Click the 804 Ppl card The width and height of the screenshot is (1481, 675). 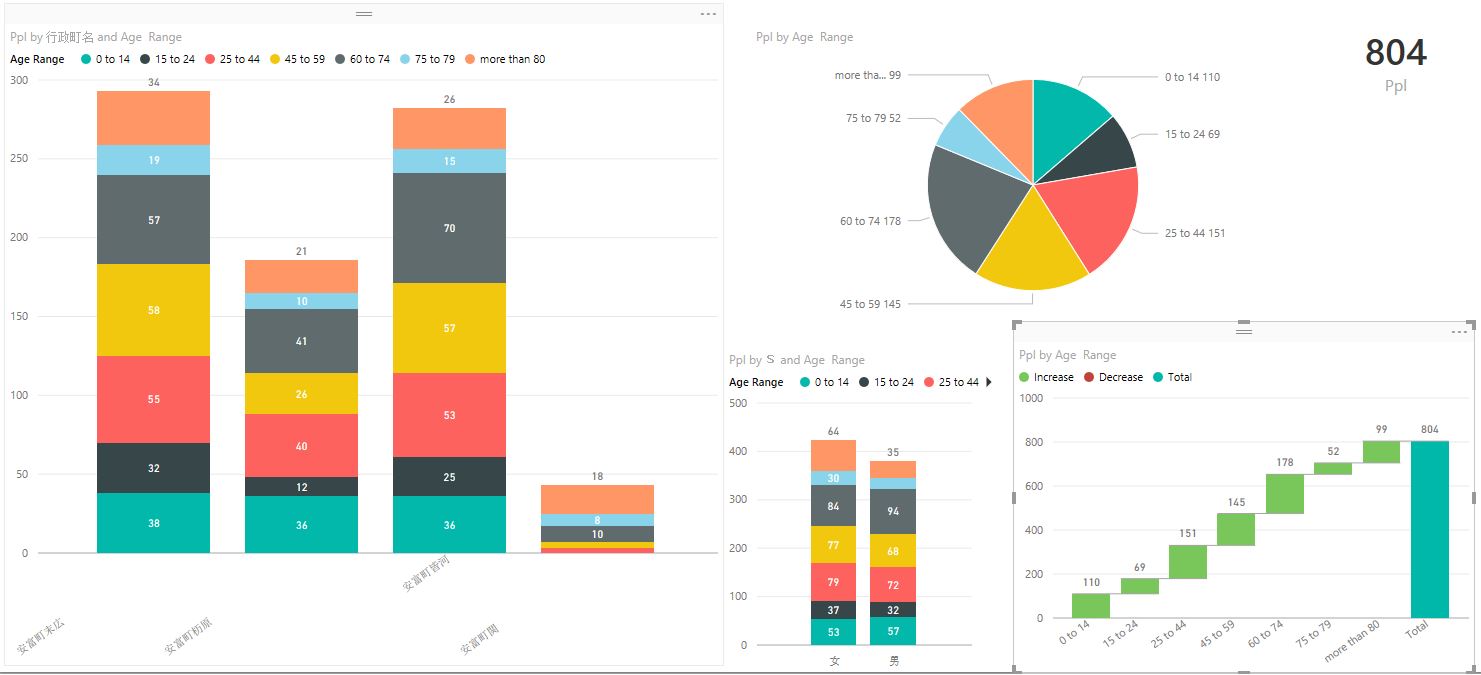click(1395, 63)
